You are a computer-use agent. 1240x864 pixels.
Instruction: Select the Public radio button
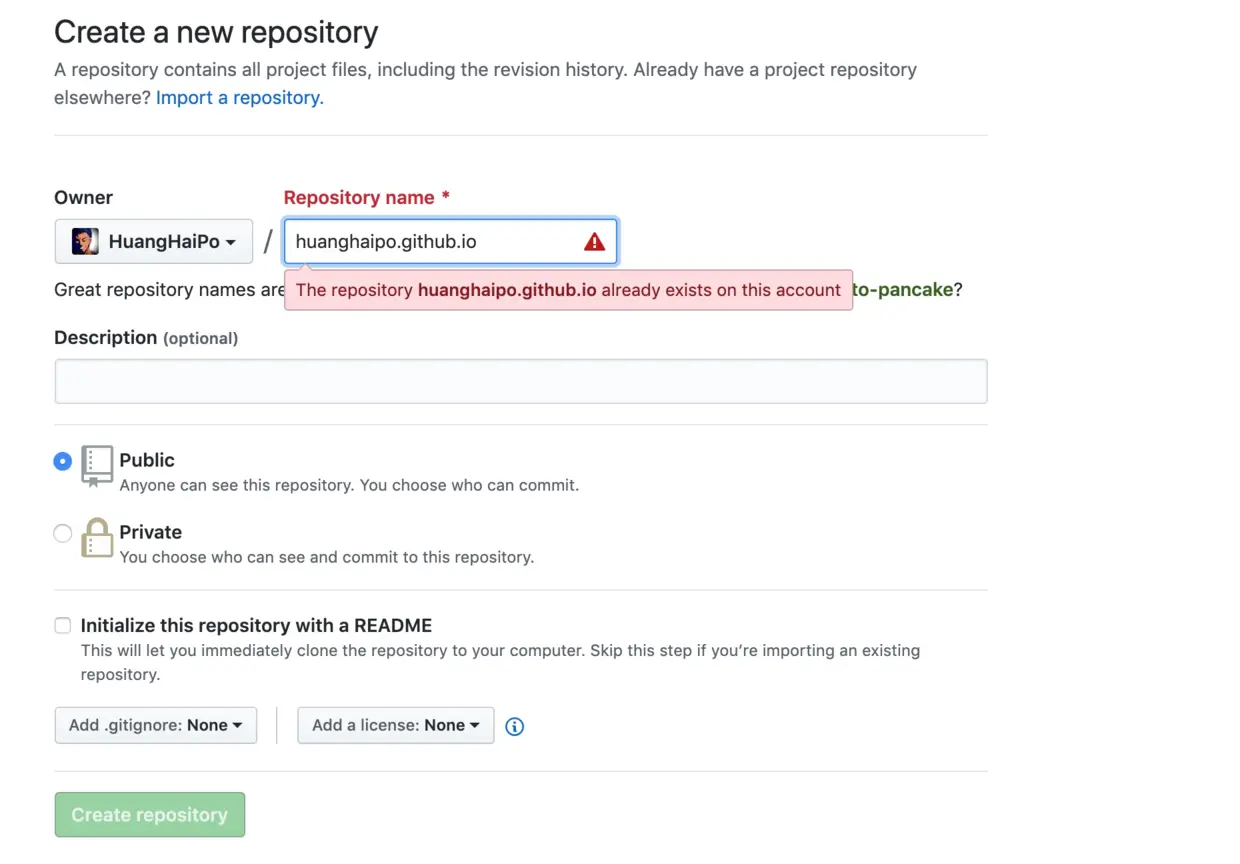pyautogui.click(x=63, y=461)
